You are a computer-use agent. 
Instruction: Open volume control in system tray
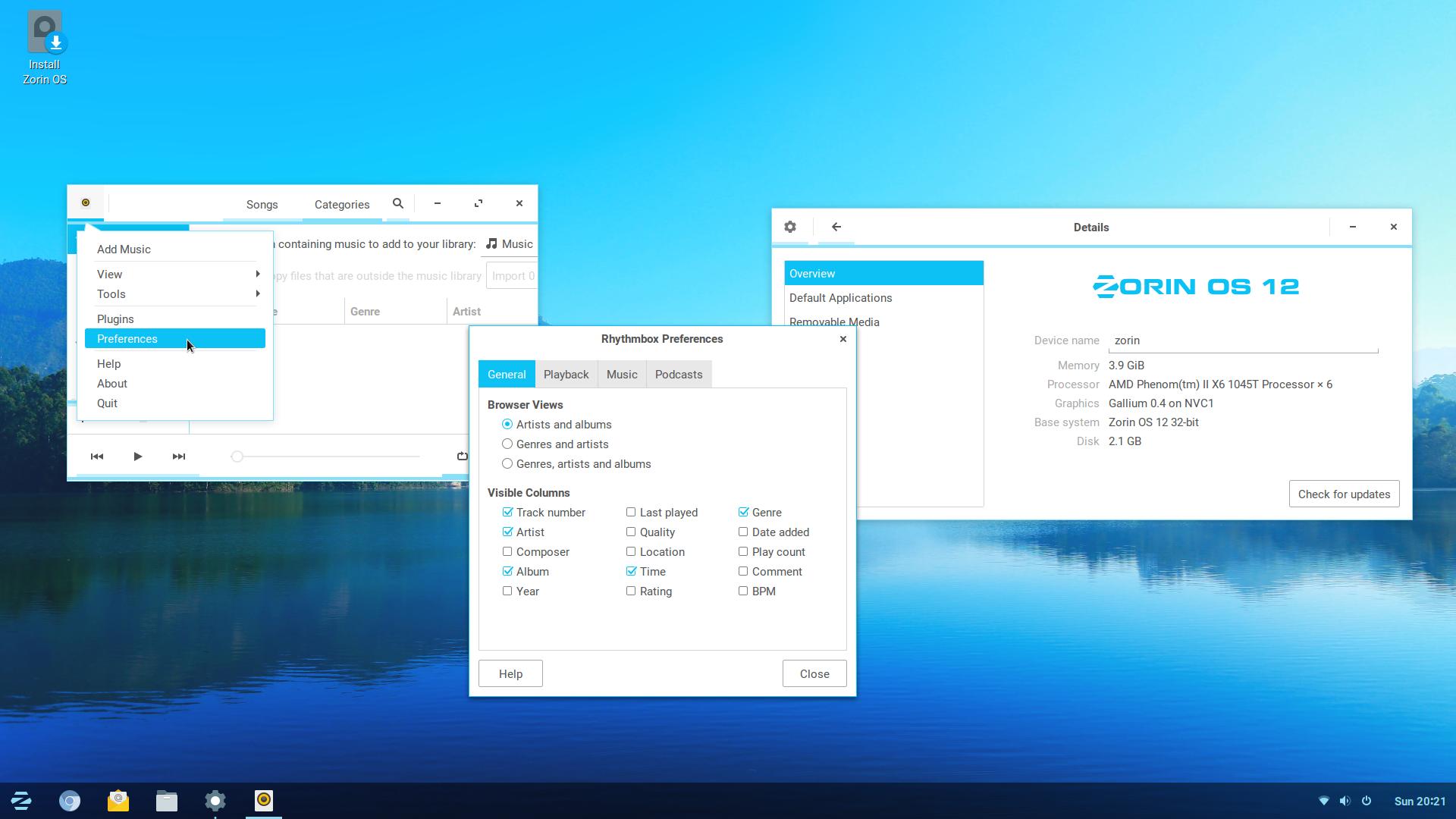[1345, 802]
